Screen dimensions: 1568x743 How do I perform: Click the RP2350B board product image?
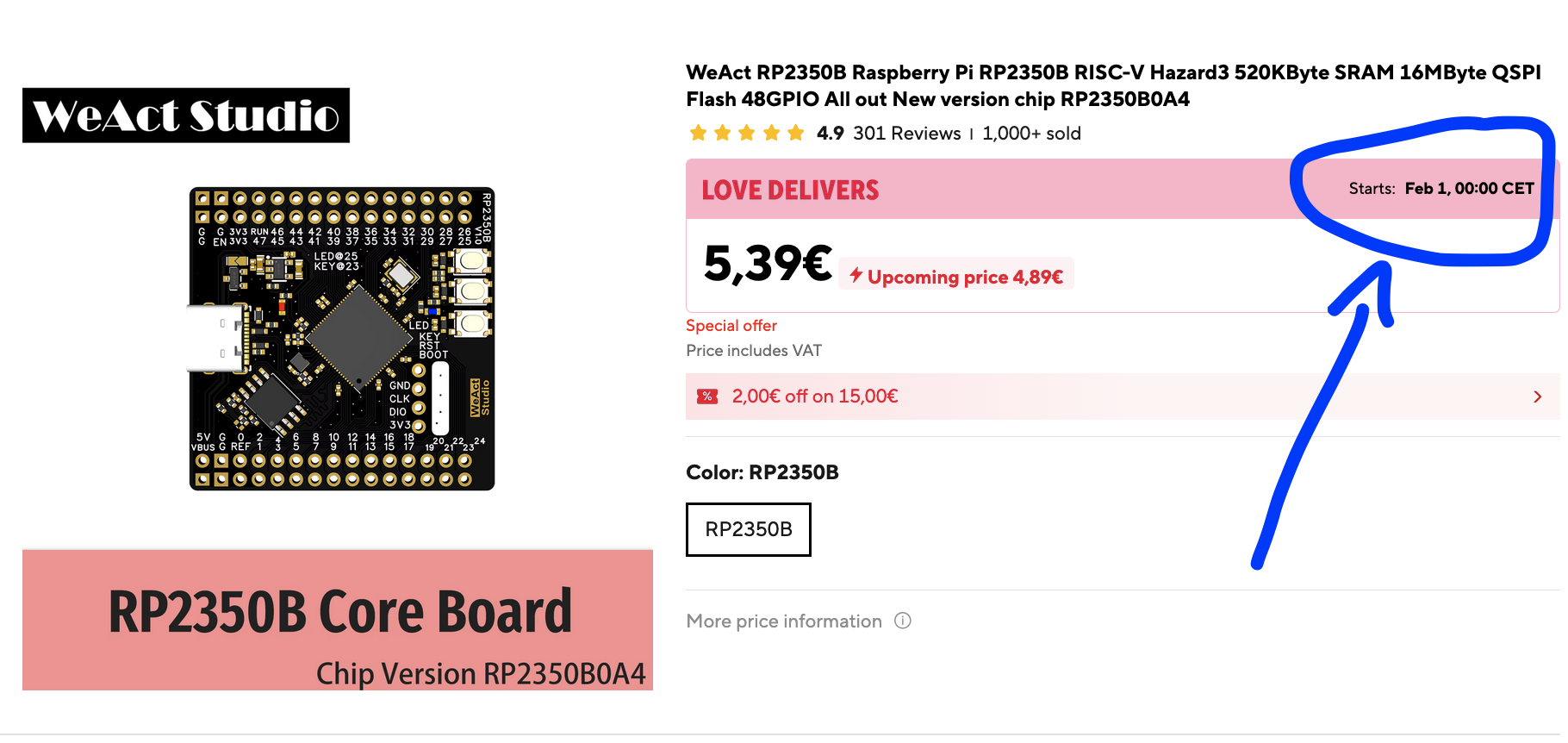(x=342, y=339)
